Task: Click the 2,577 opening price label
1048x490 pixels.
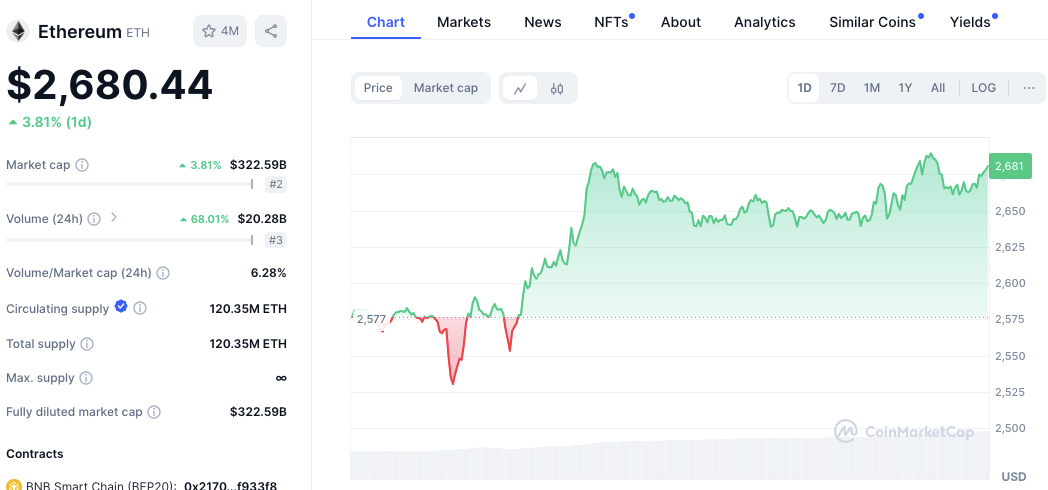Action: point(372,319)
